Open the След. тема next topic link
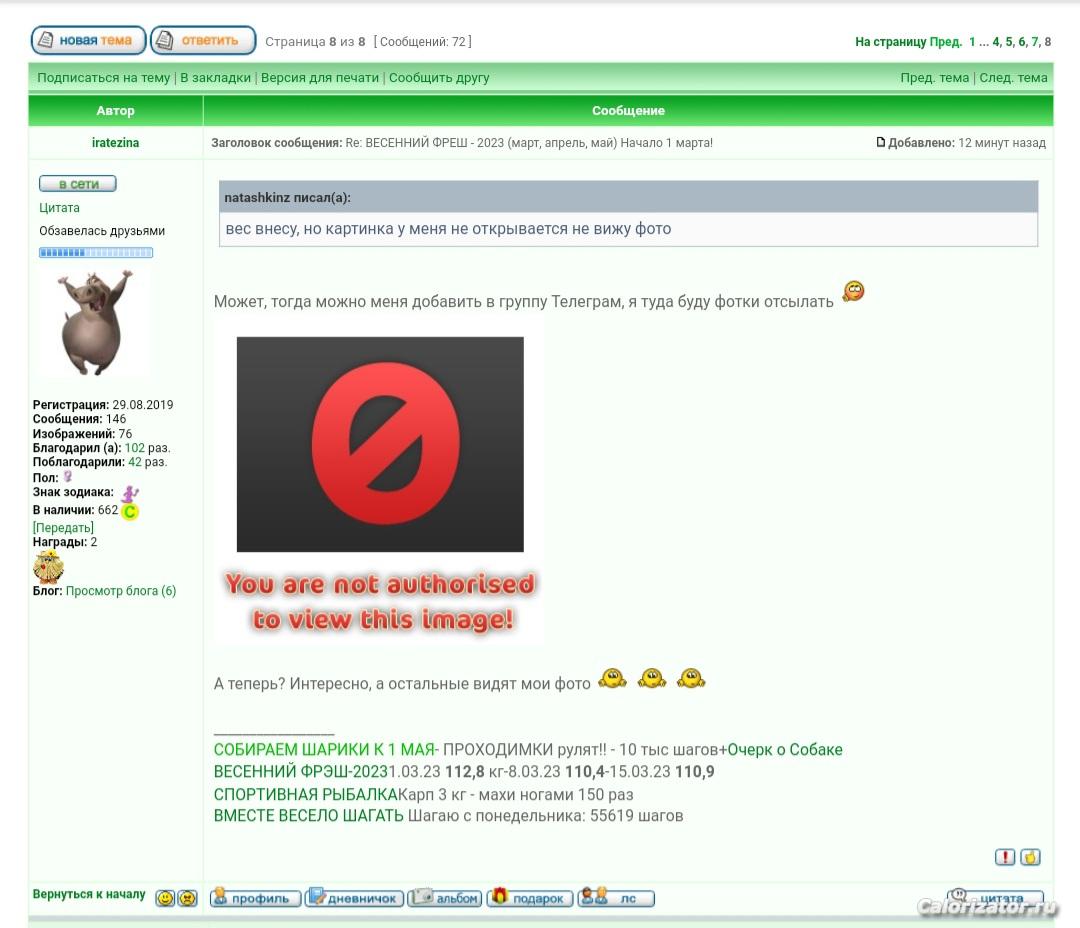 [x=1013, y=78]
